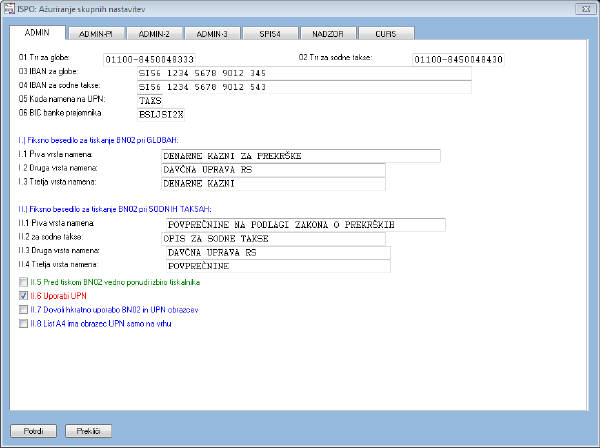Click the DENARNE KAZNI ZA PREKRŠKE field
The image size is (600, 448).
pos(300,156)
